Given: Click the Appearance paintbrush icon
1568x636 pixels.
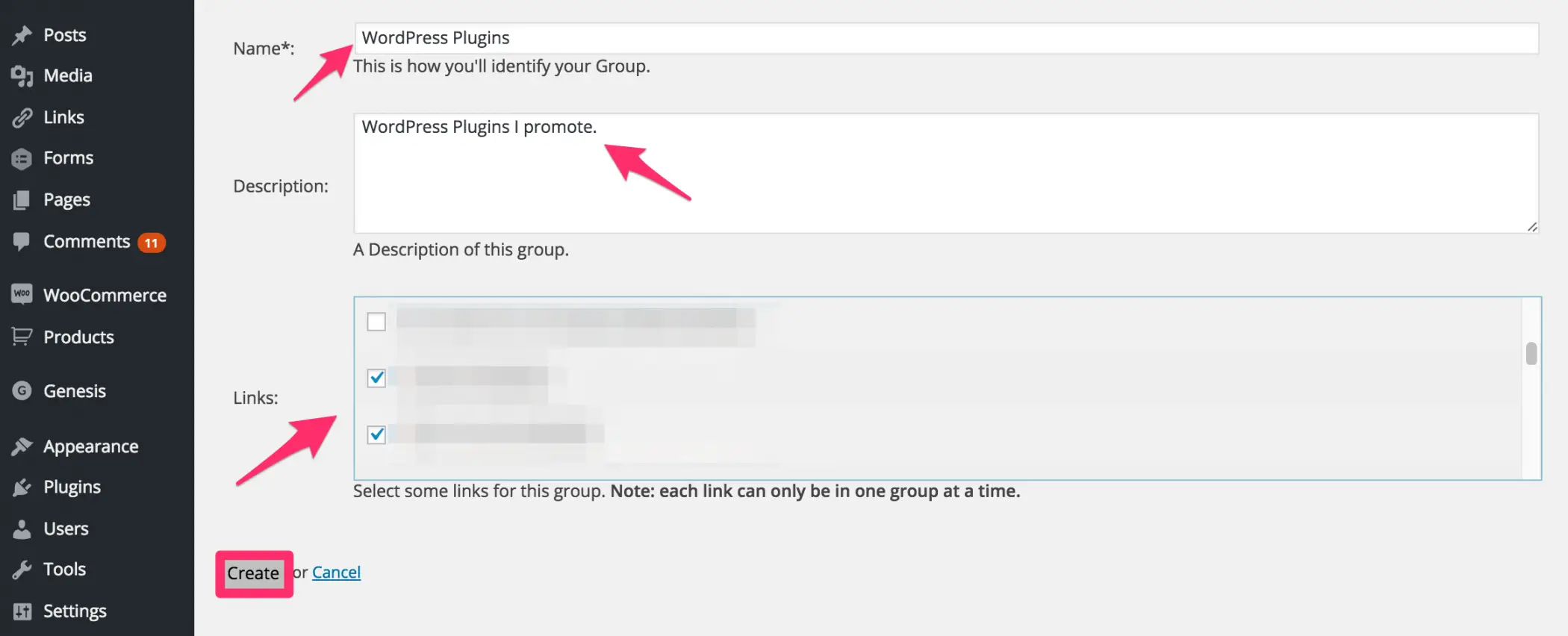Looking at the screenshot, I should click(22, 446).
